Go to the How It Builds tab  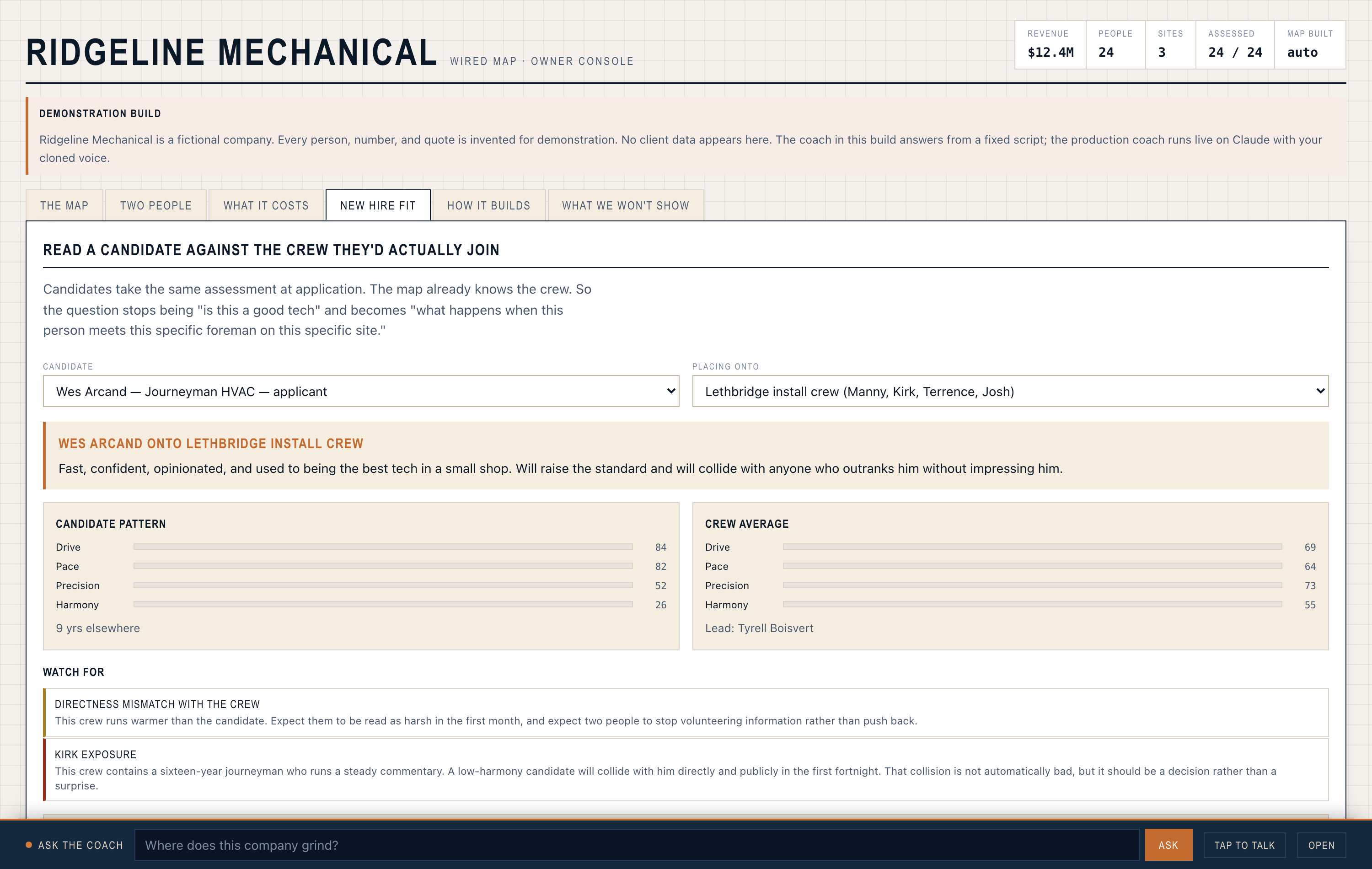click(x=489, y=205)
